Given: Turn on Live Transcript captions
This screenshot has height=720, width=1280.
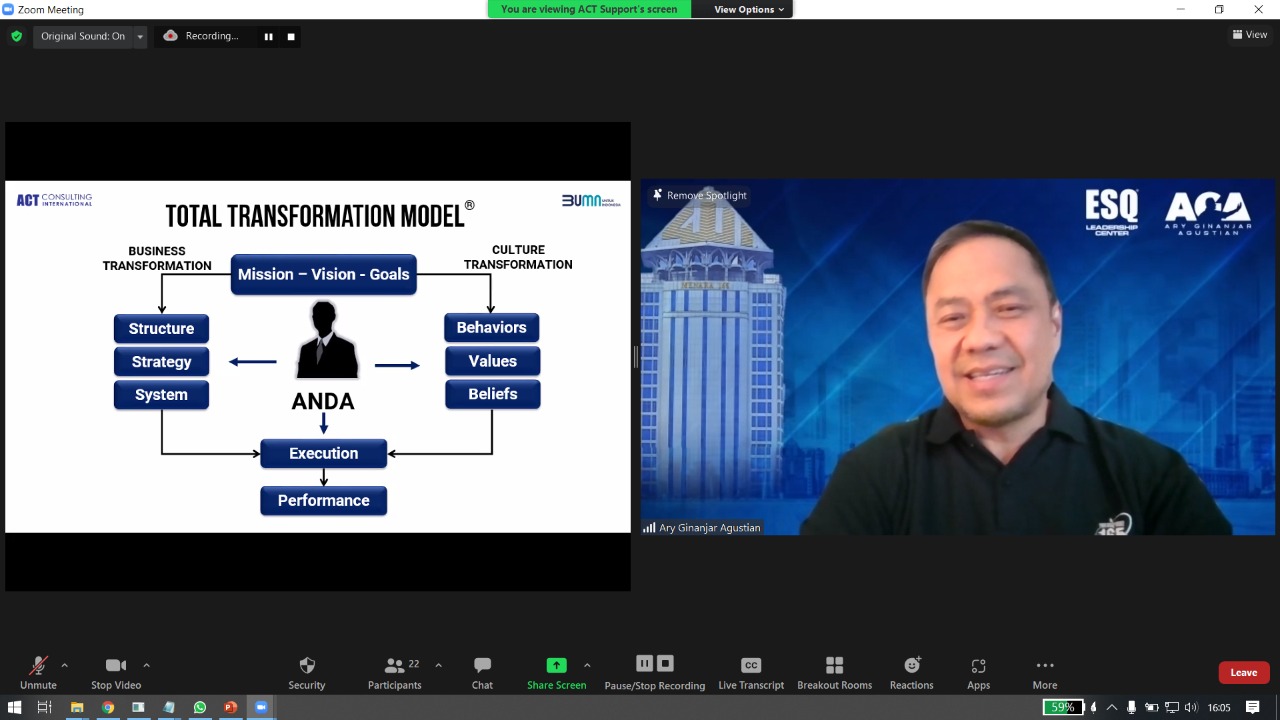Looking at the screenshot, I should click(x=750, y=672).
